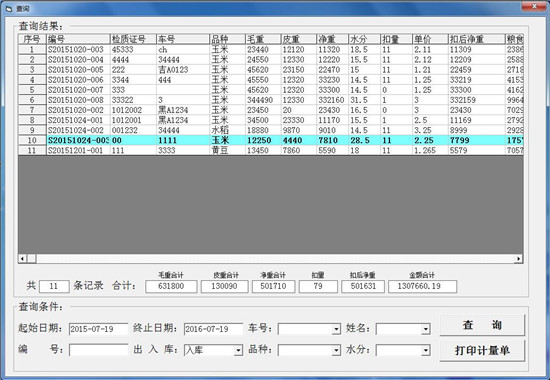Select row S20151020-008
This screenshot has width=550, height=380.
(x=270, y=100)
